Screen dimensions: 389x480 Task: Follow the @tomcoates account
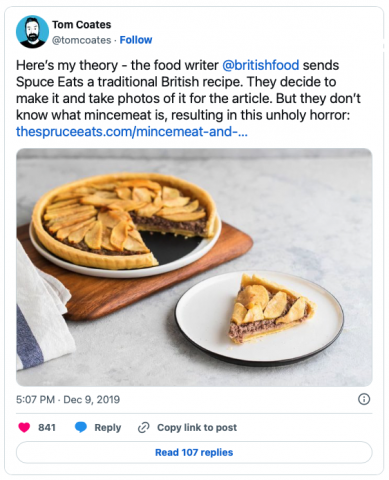coord(136,40)
